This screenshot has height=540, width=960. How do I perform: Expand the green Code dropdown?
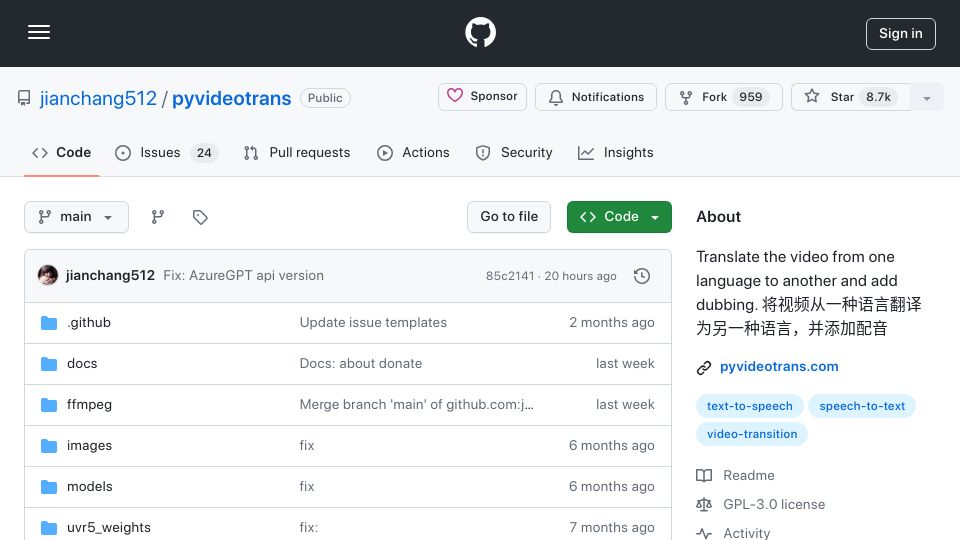(619, 217)
